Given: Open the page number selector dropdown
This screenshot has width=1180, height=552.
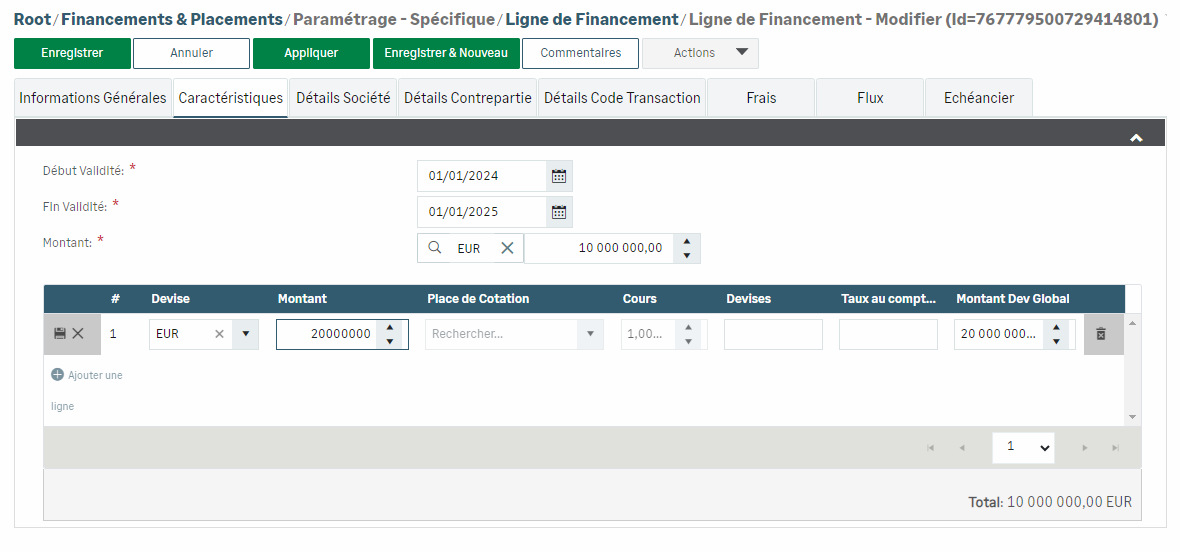Looking at the screenshot, I should click(1024, 448).
